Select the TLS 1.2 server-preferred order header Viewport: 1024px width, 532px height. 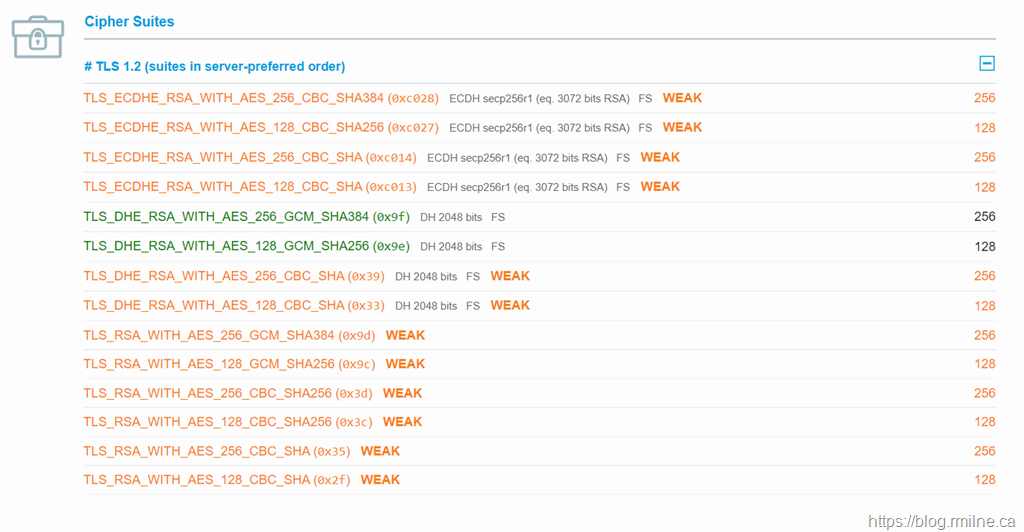click(214, 66)
